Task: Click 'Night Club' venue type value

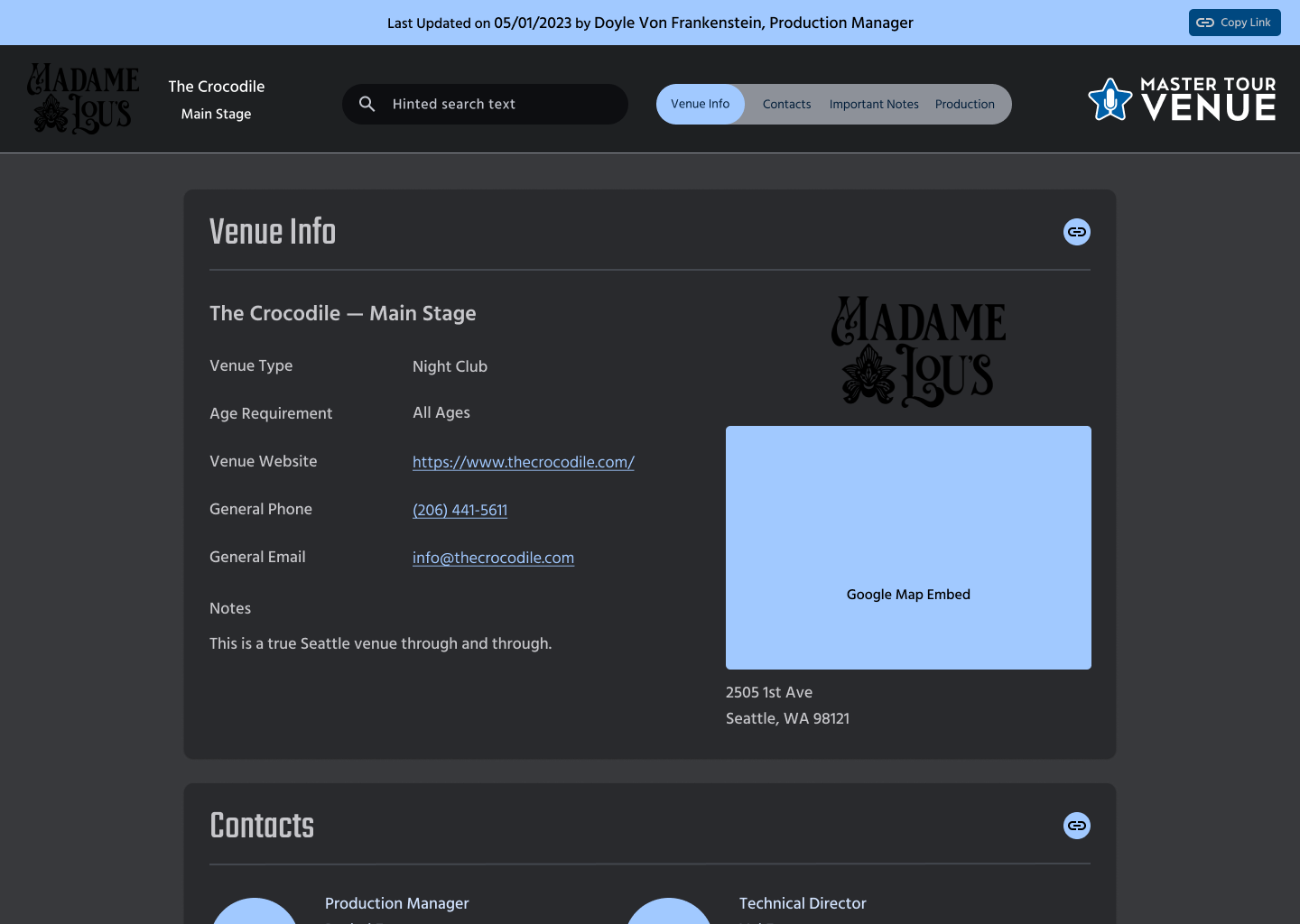Action: pos(450,366)
